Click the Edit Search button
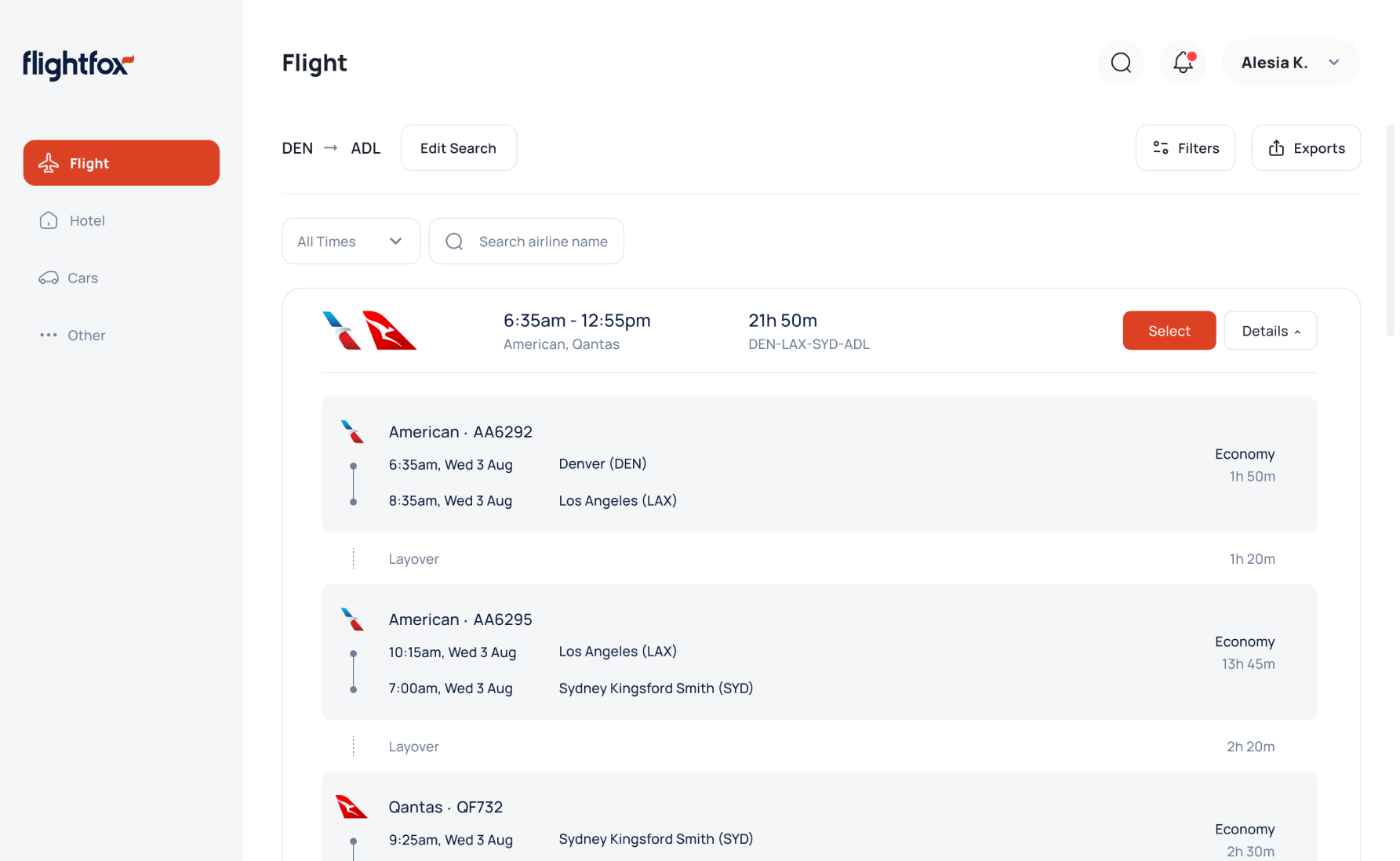The height and width of the screenshot is (861, 1400). tap(458, 148)
